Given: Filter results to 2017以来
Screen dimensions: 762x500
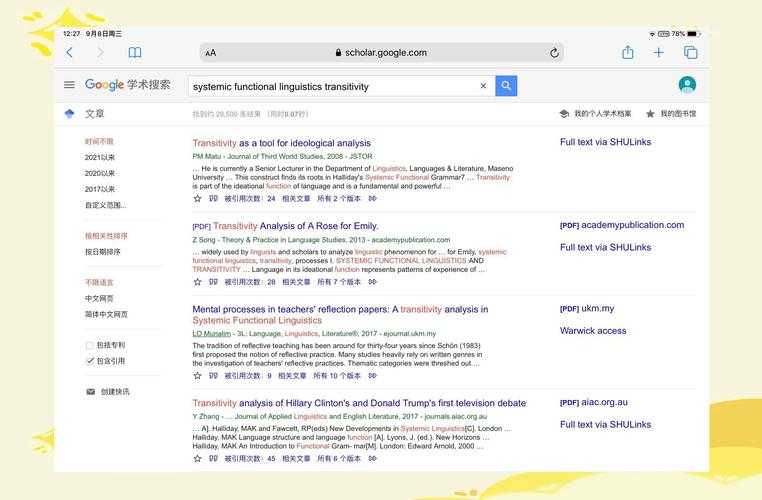Looking at the screenshot, I should click(x=100, y=189).
